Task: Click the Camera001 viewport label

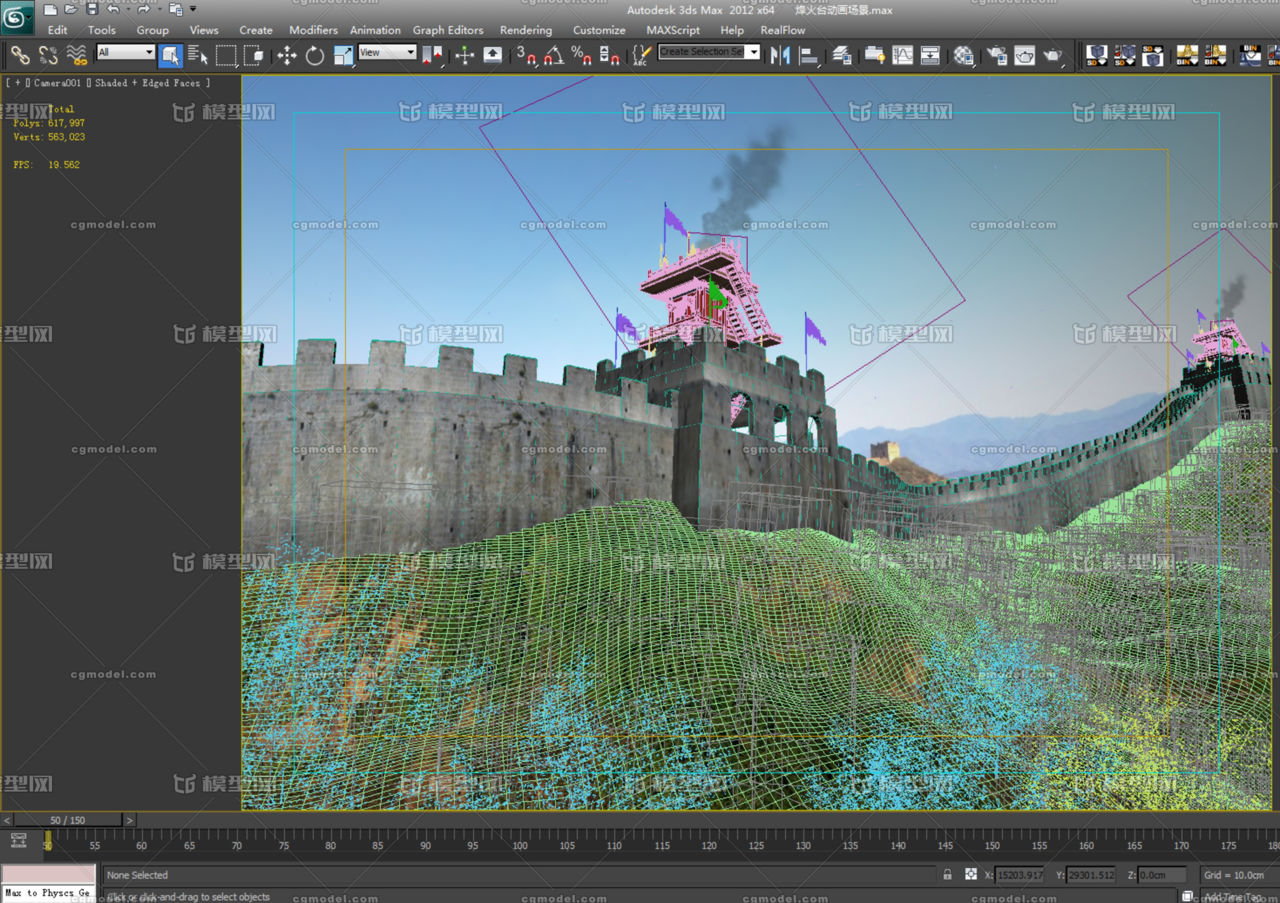Action: tap(57, 83)
